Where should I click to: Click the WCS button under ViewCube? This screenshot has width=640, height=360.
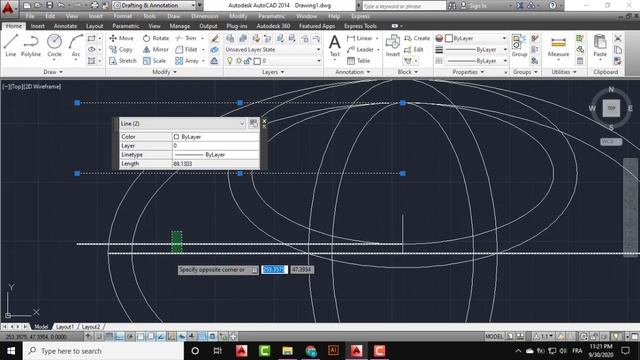point(611,141)
